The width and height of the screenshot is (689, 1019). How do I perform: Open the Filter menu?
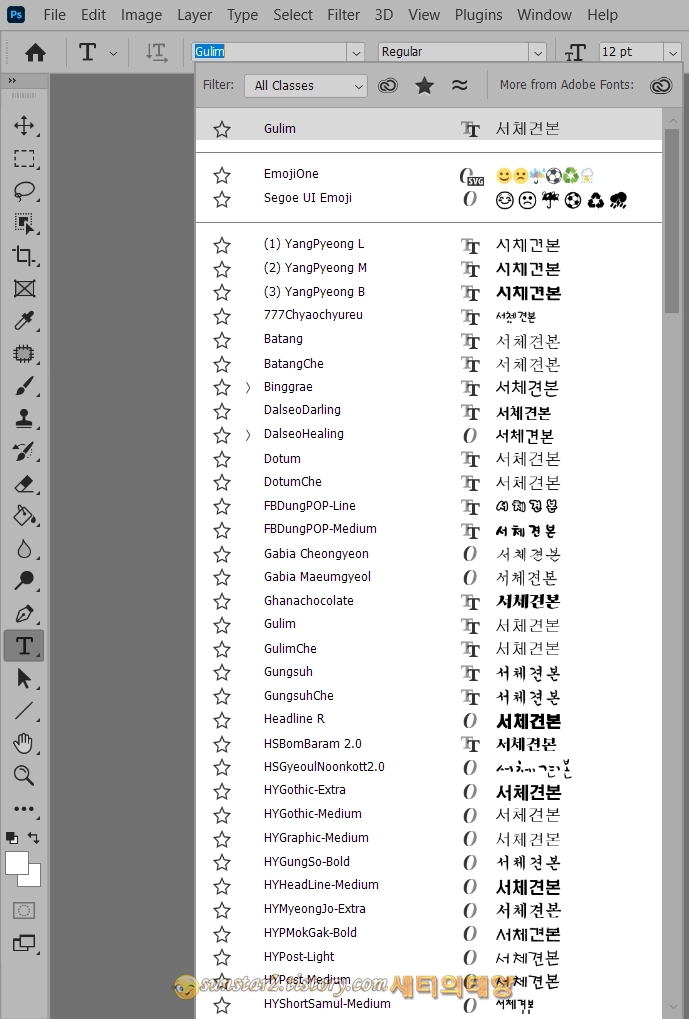click(x=344, y=14)
